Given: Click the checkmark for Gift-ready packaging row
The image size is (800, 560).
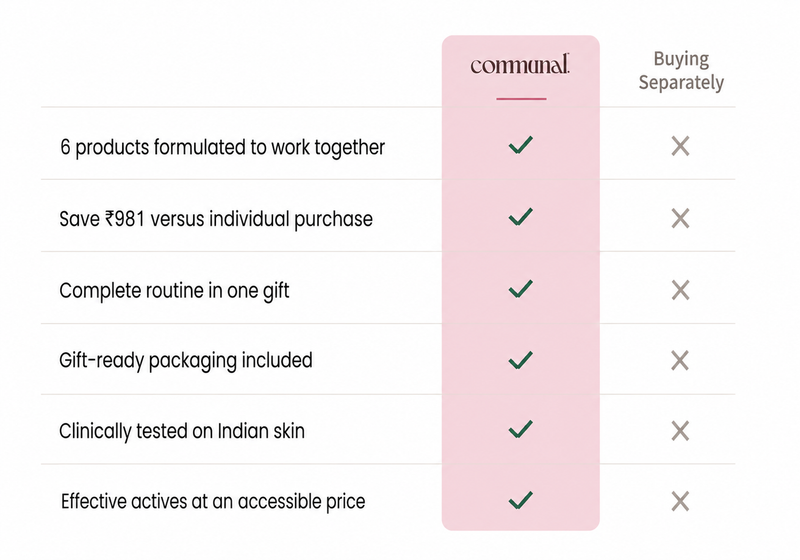Looking at the screenshot, I should pos(521,360).
